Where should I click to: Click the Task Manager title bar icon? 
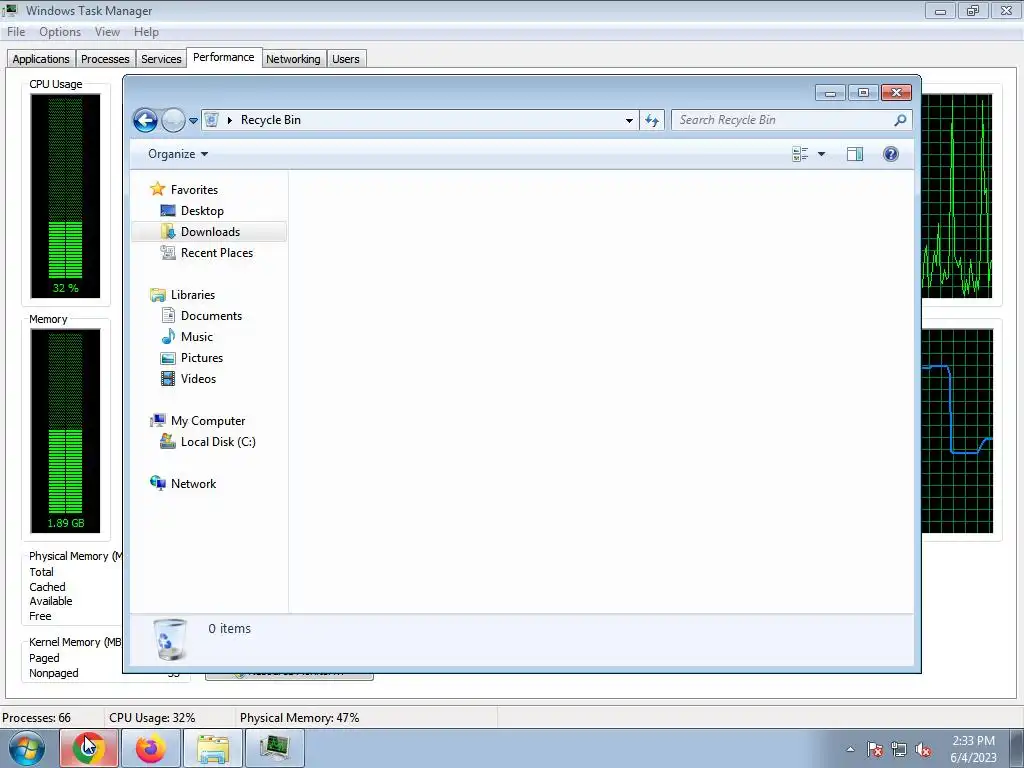pos(11,10)
